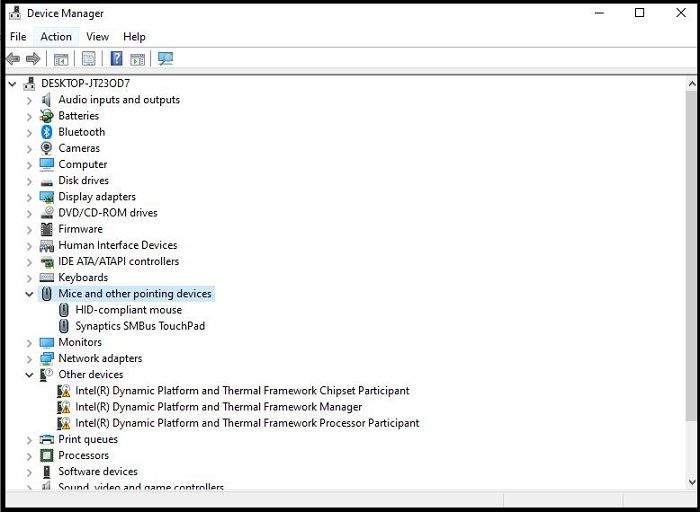Select IDE ATA/ATAPI controllers label
700x512 pixels.
(x=119, y=261)
